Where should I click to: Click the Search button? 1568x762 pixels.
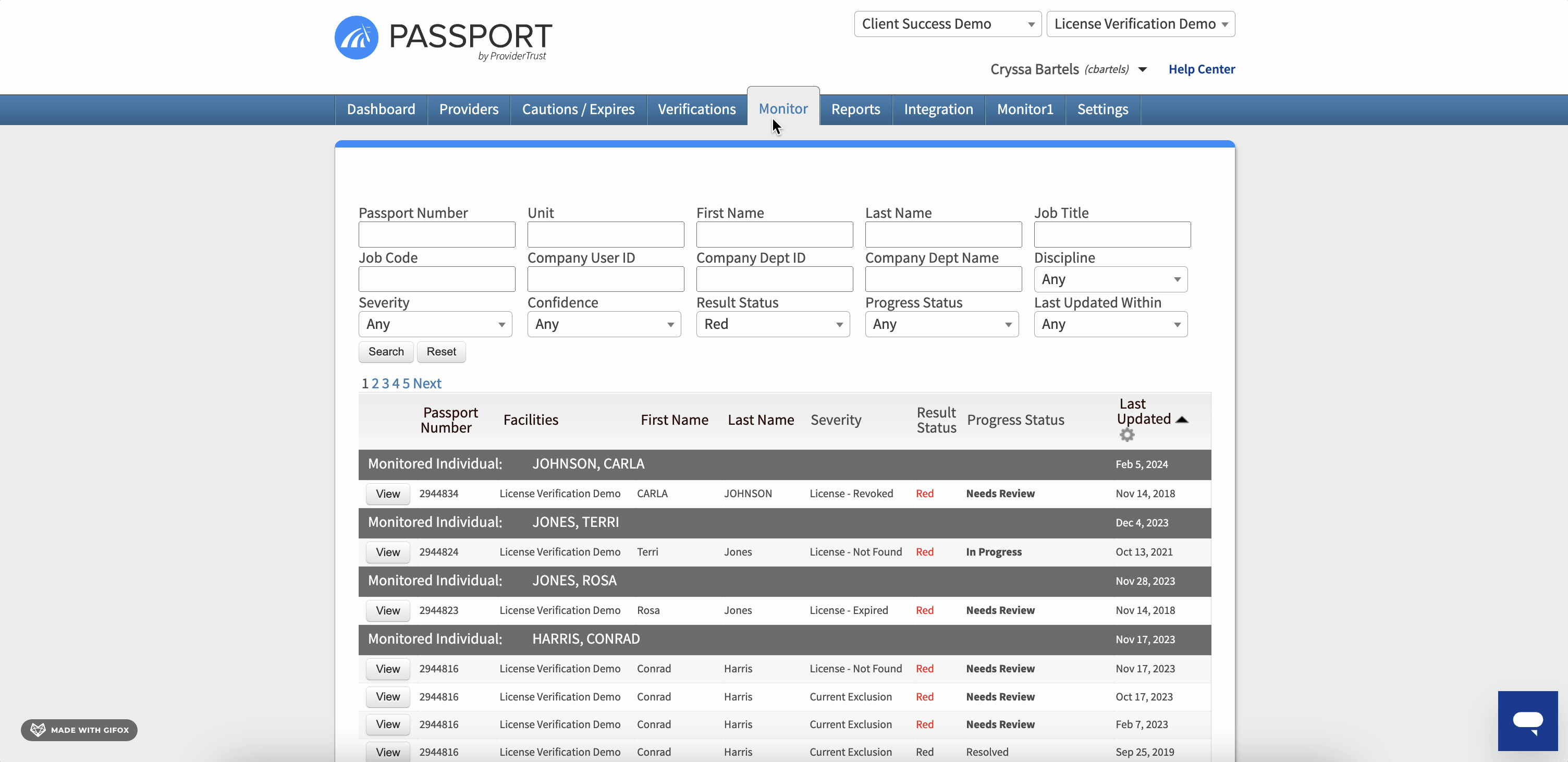[386, 352]
